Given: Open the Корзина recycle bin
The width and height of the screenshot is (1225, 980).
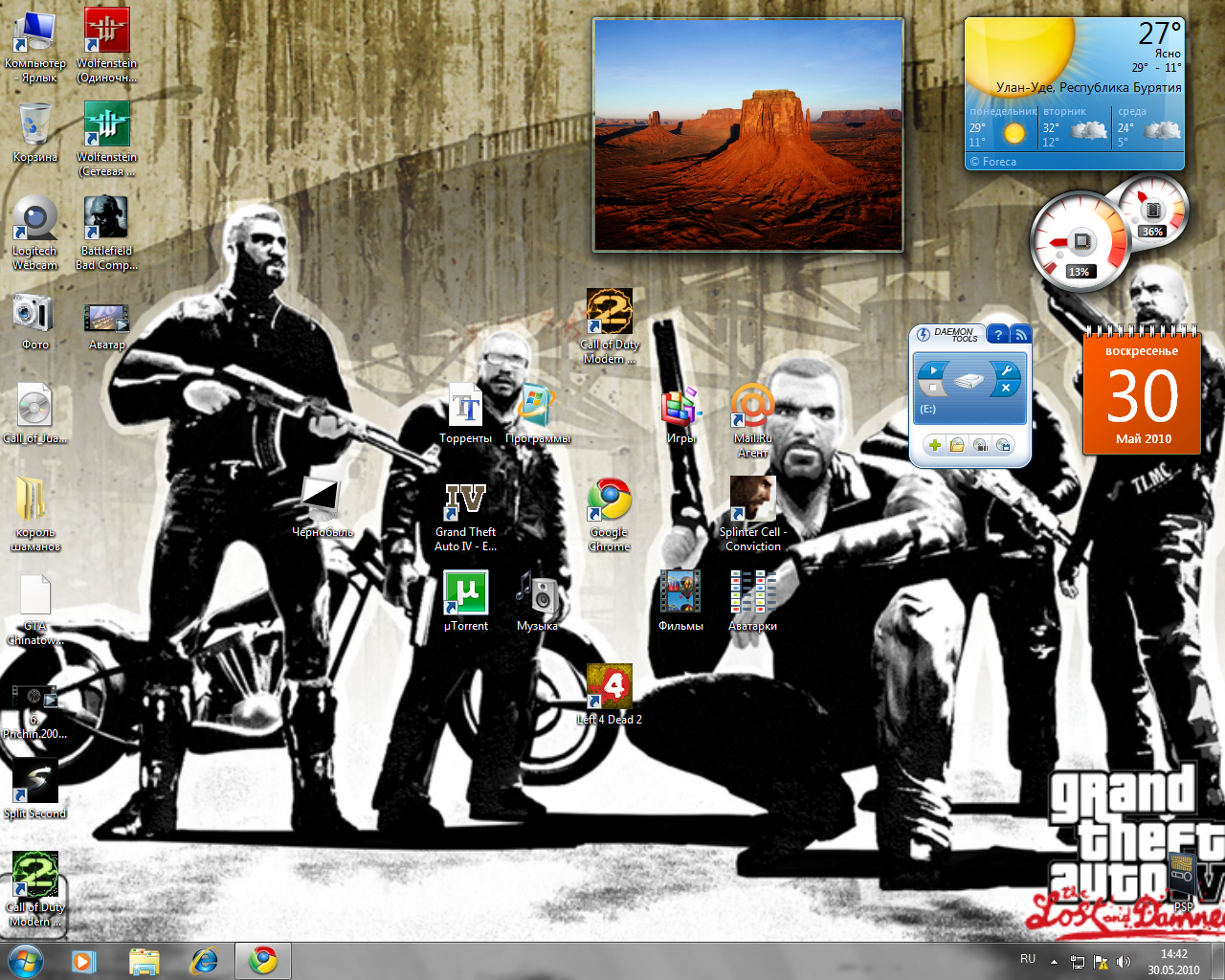Looking at the screenshot, I should 35,132.
